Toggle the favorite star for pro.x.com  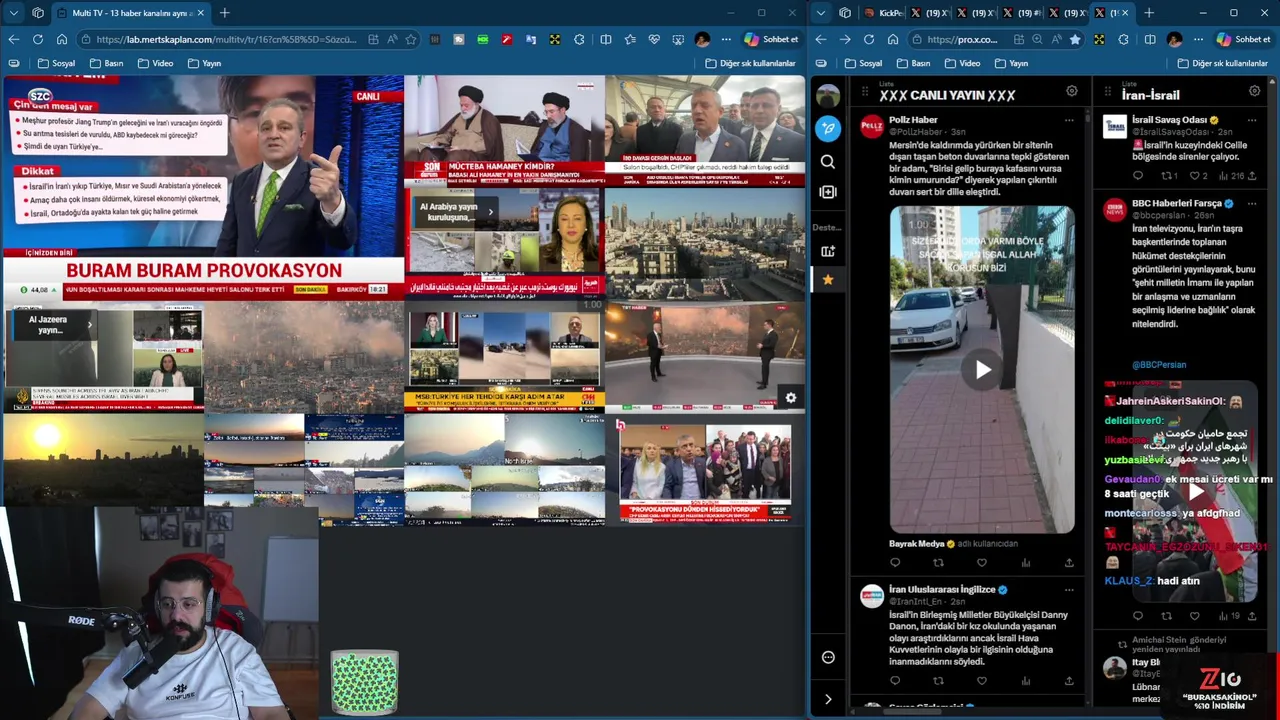(x=1075, y=39)
